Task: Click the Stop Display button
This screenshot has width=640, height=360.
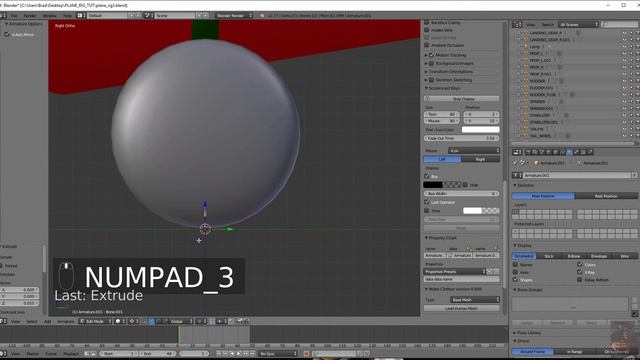Action: pyautogui.click(x=462, y=99)
